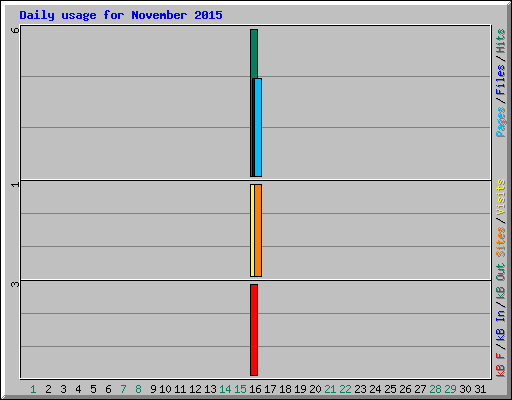This screenshot has height=400, width=512.
Task: Click day 12 on the x-axis
Action: coord(195,389)
